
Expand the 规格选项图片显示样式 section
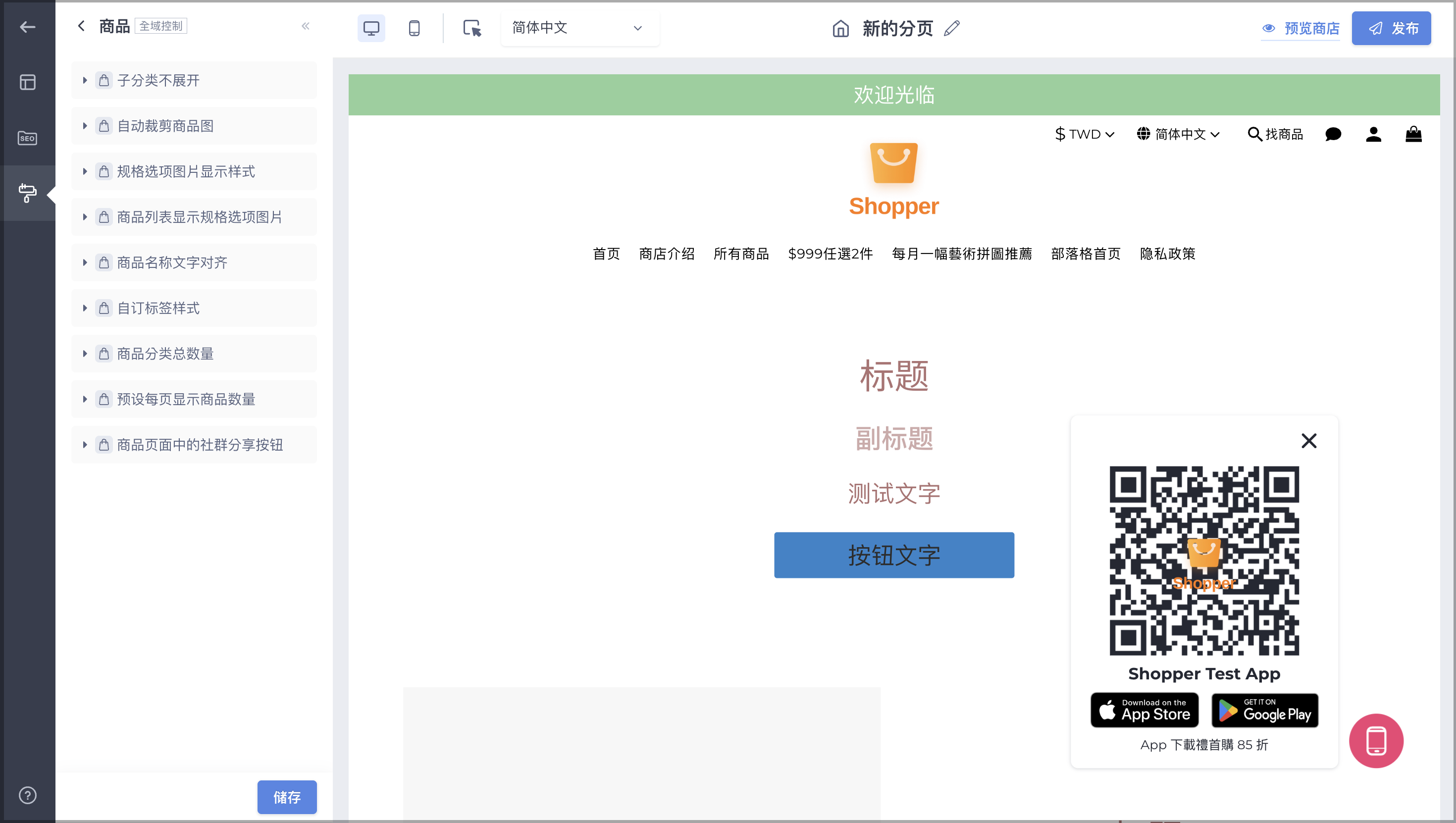[194, 171]
